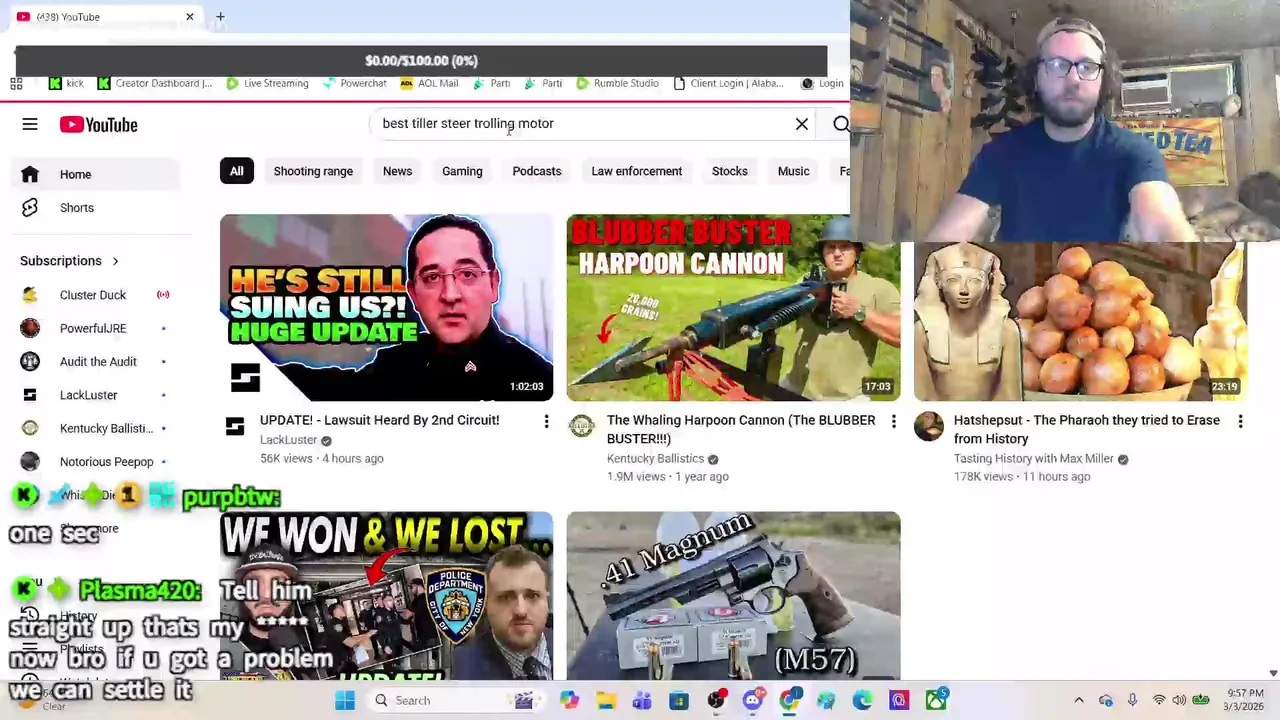Open the Microsoft Store taskbar icon

pyautogui.click(x=679, y=701)
